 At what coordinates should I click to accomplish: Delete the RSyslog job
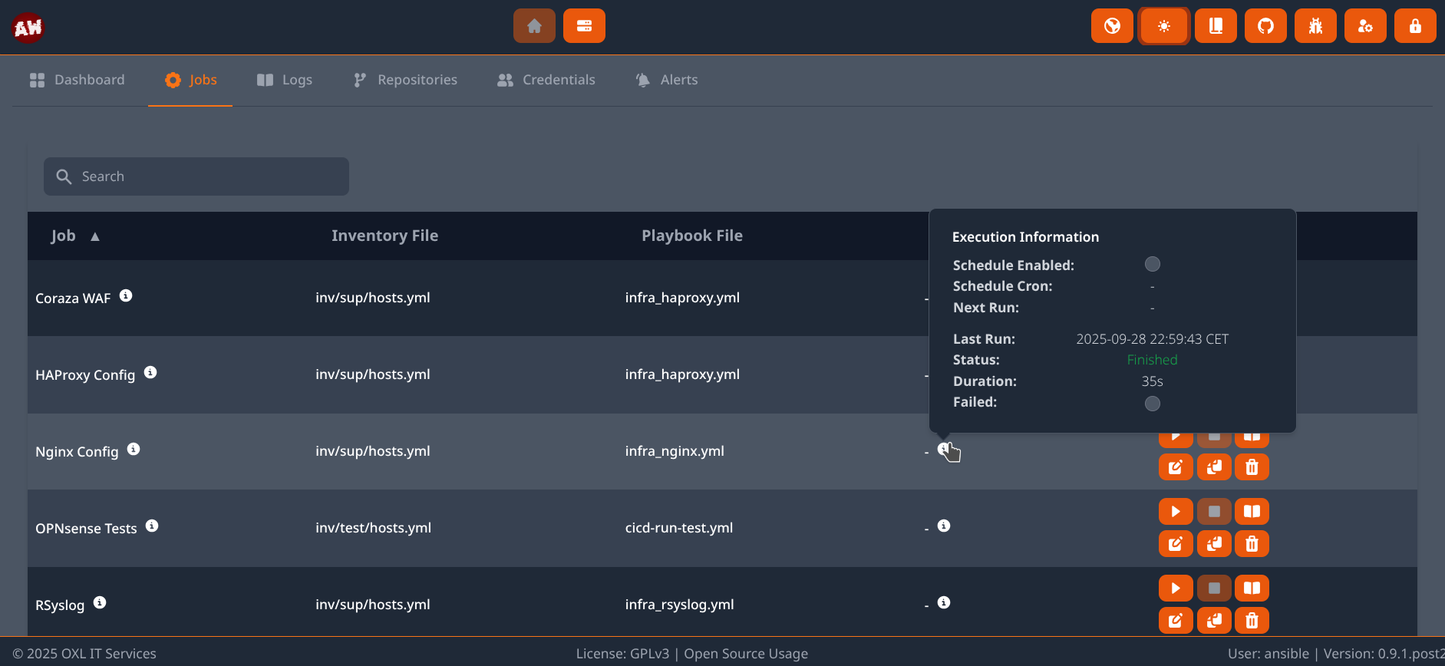(x=1251, y=620)
